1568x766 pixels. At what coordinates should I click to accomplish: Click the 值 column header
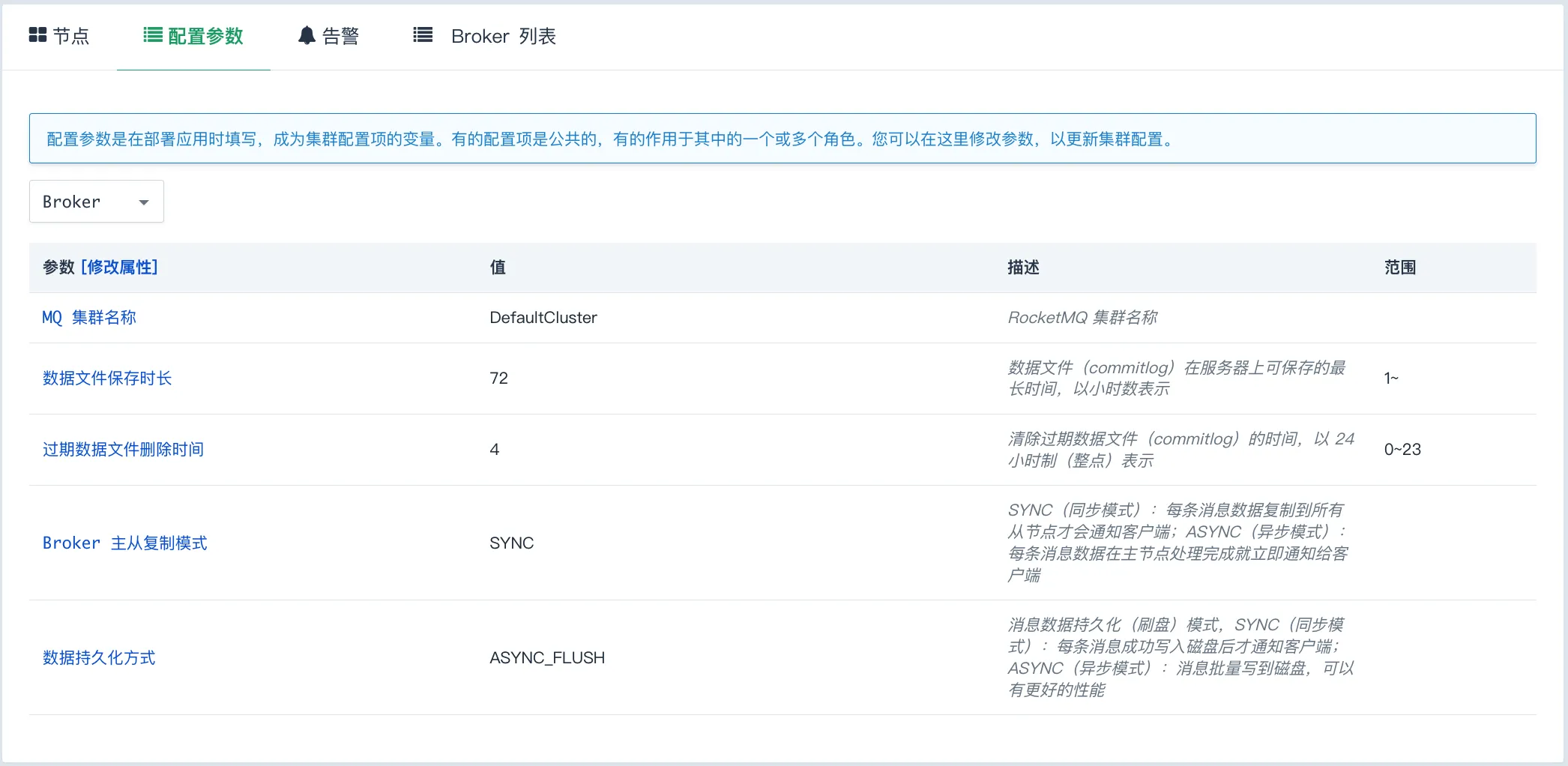(498, 268)
